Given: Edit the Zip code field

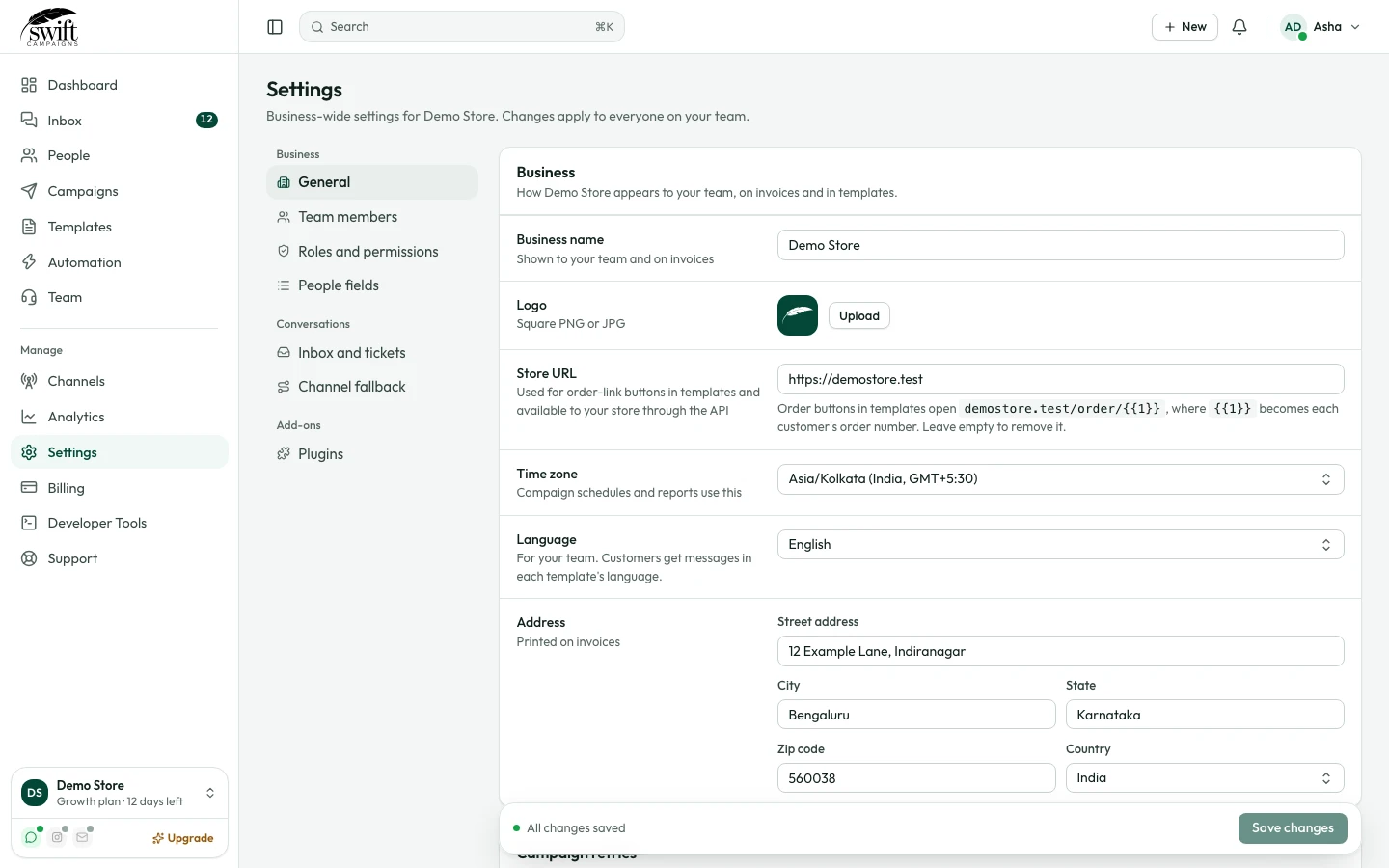Looking at the screenshot, I should click(x=916, y=778).
